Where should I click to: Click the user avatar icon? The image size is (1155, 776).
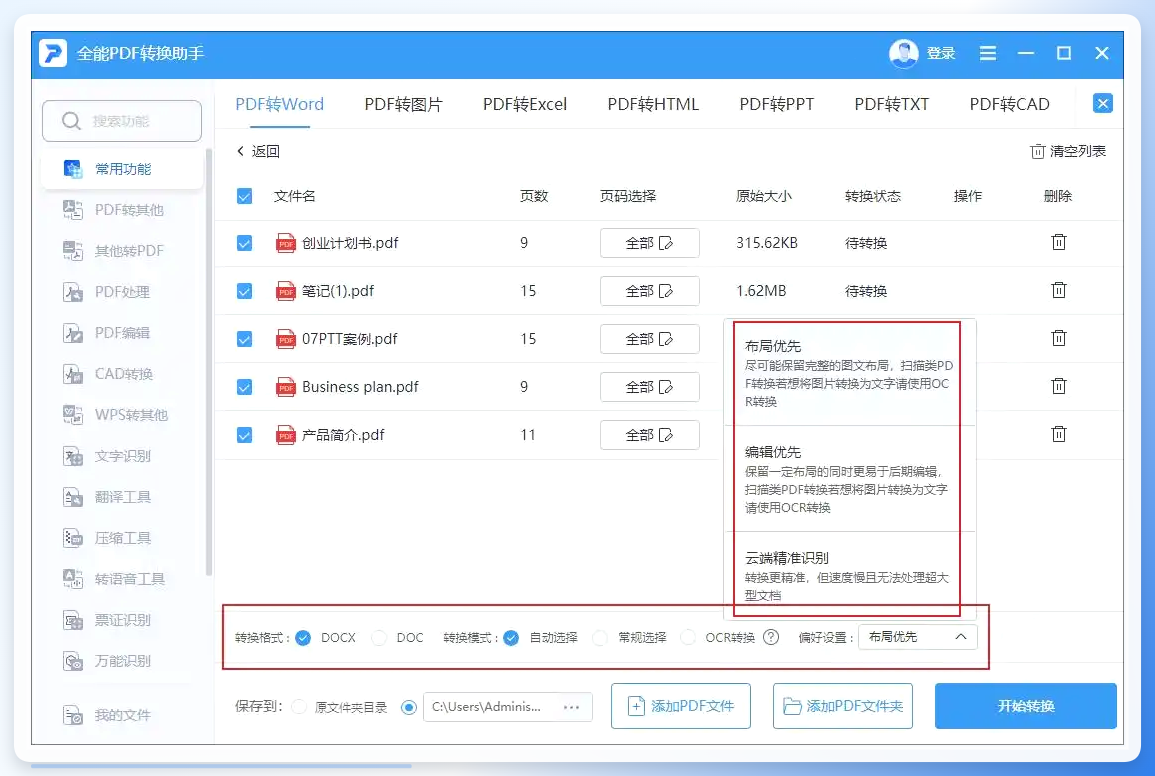(x=903, y=53)
